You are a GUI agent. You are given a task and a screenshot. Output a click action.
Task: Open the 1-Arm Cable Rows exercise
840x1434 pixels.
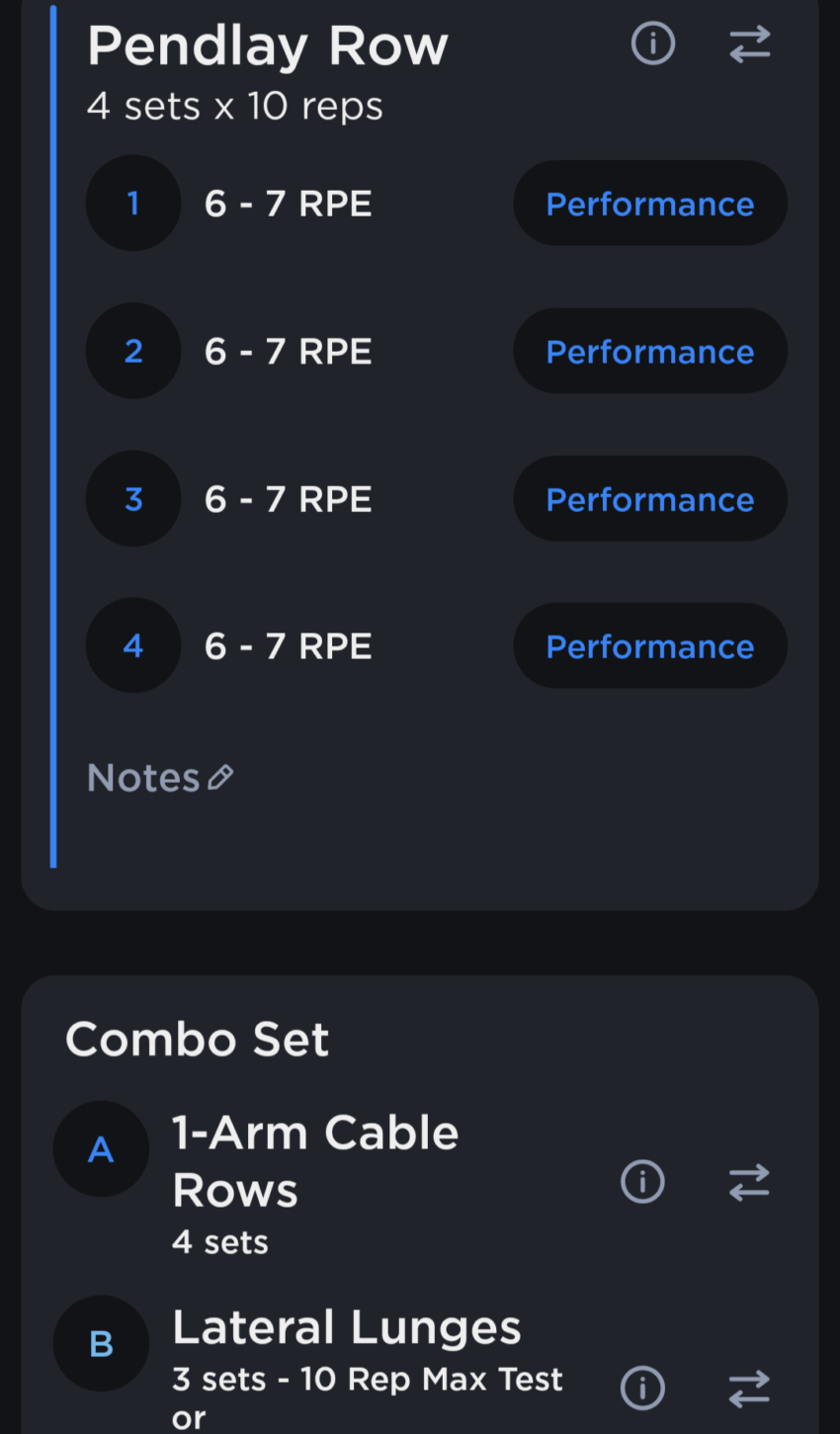tap(315, 1161)
